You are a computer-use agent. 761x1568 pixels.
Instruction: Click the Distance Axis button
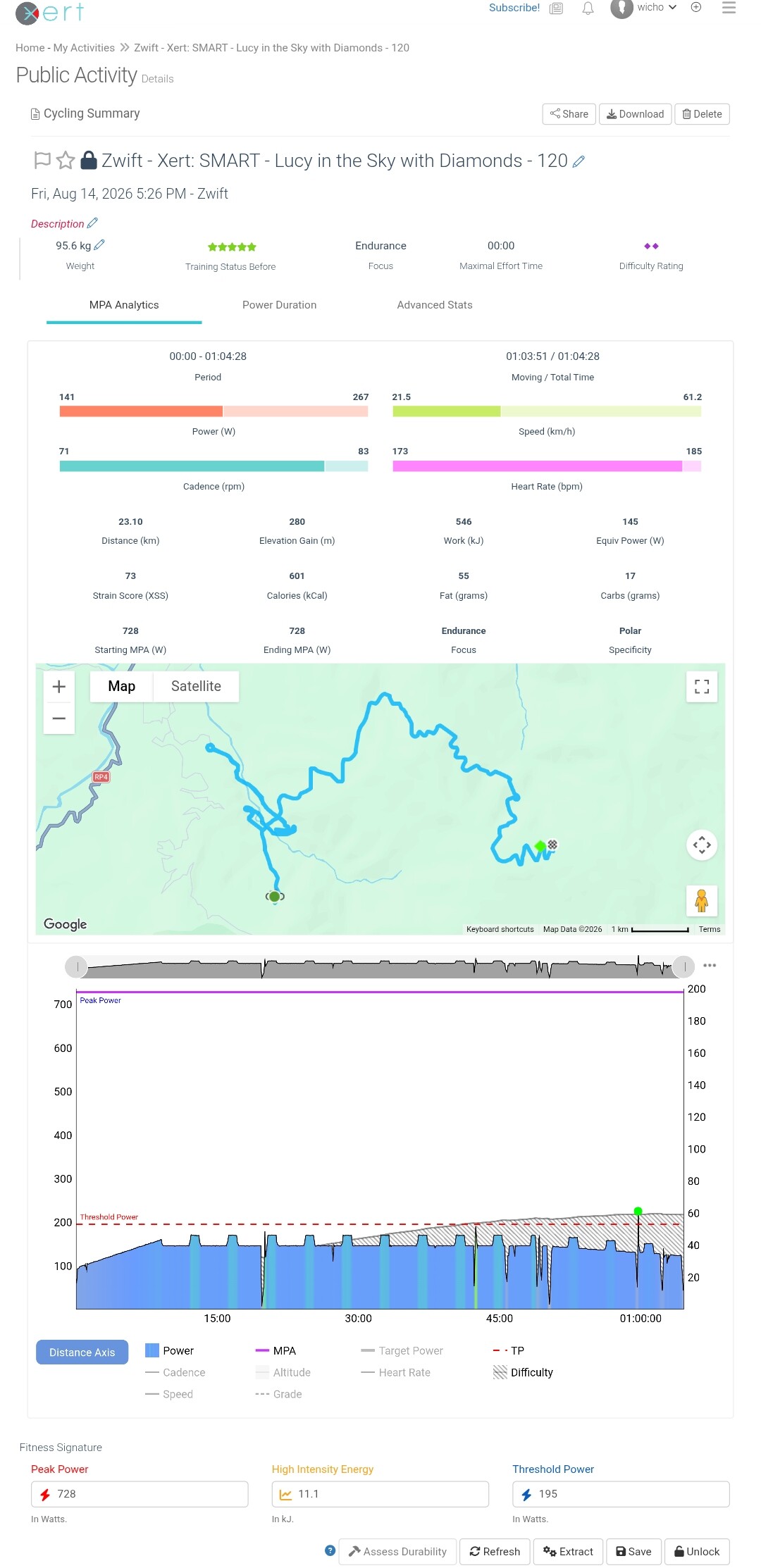tap(82, 1352)
